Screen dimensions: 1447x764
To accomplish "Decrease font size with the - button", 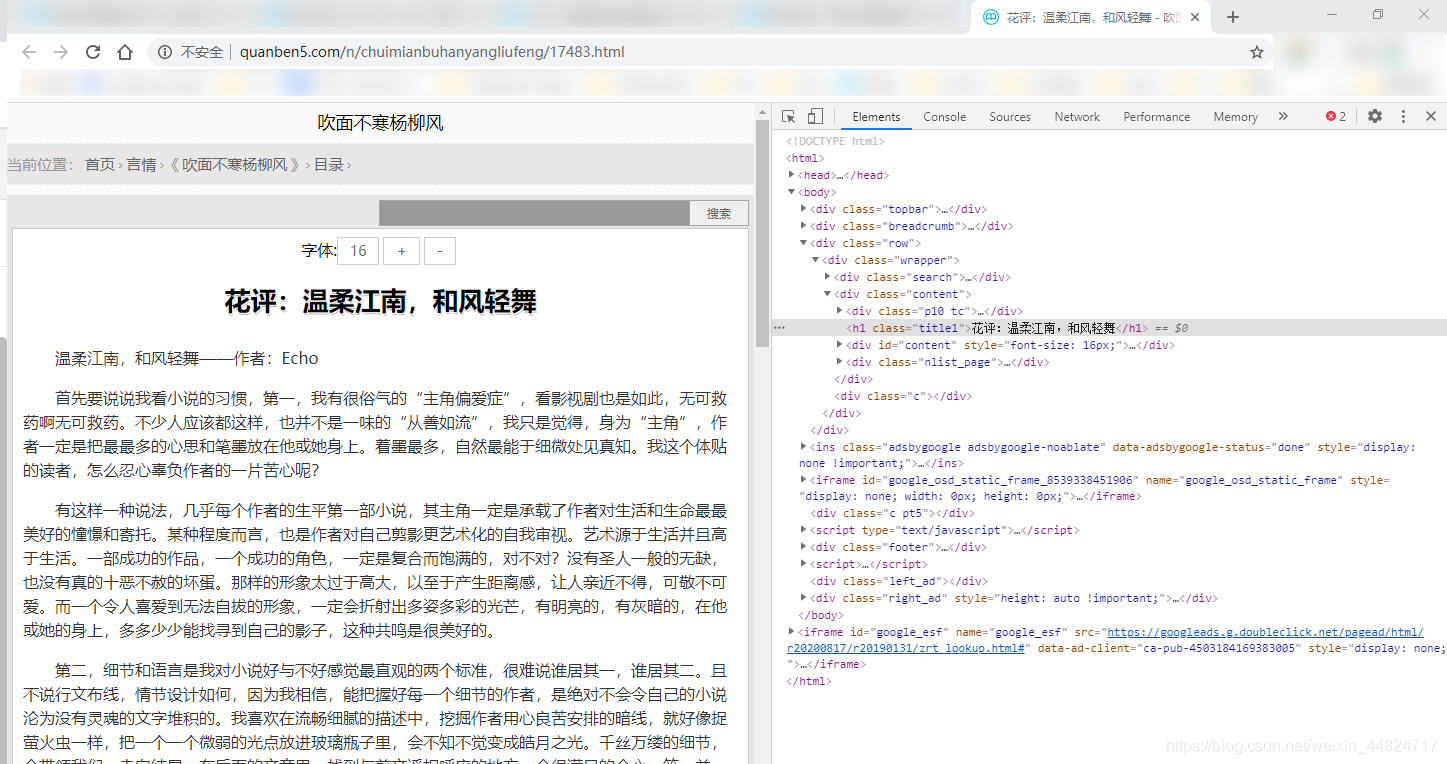I will coord(440,251).
